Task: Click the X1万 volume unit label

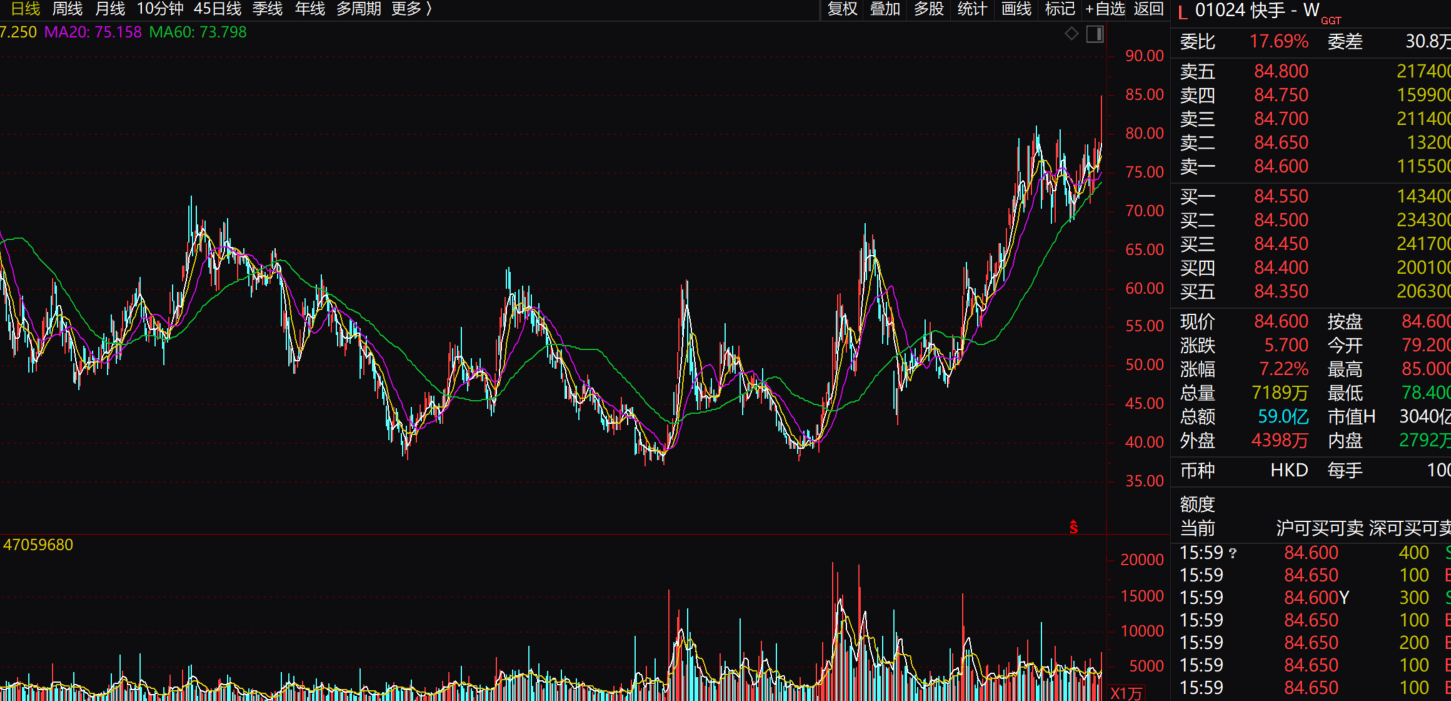Action: (x=1126, y=692)
